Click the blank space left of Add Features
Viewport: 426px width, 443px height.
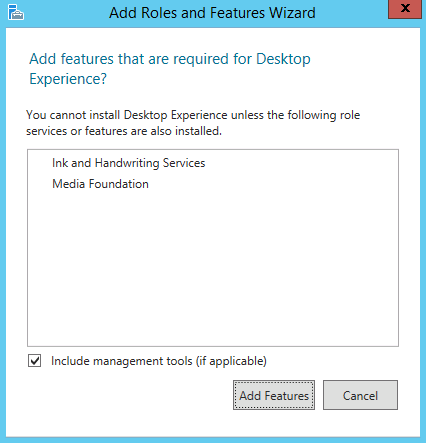pos(130,395)
